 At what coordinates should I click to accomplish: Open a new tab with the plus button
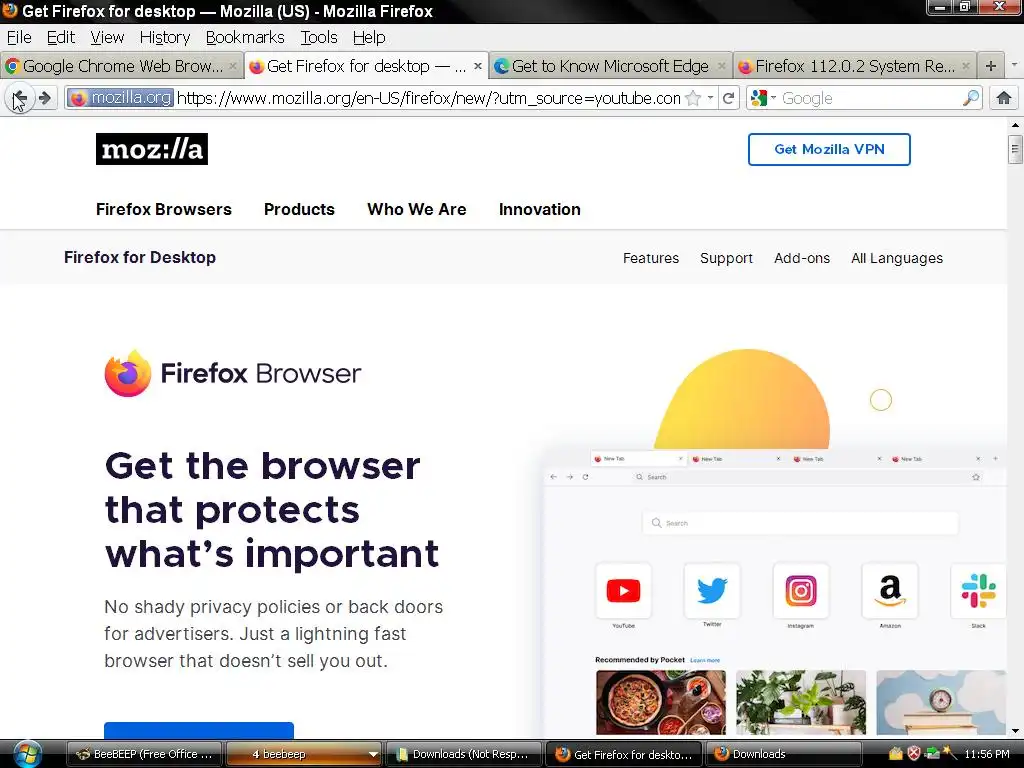pyautogui.click(x=991, y=66)
